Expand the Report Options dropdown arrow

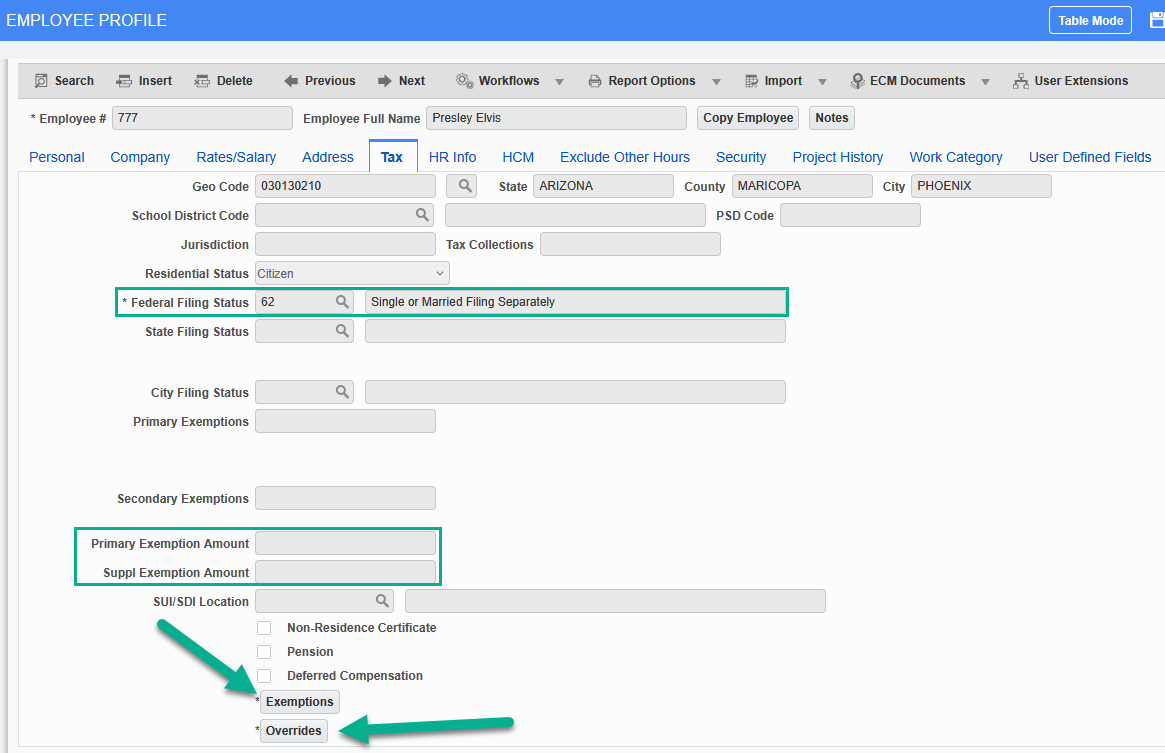[716, 82]
